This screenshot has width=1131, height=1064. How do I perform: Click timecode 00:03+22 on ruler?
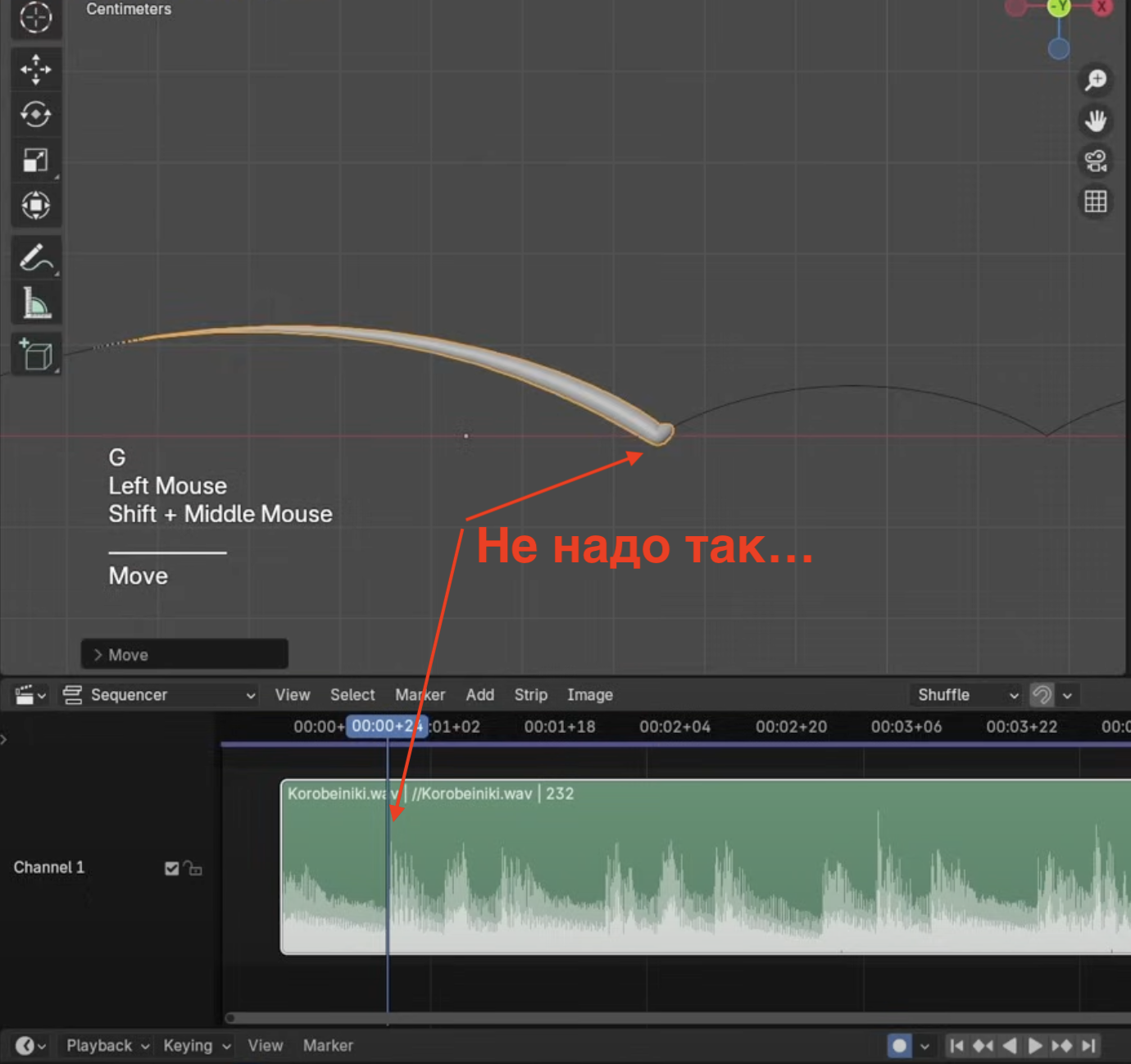[x=1022, y=727]
